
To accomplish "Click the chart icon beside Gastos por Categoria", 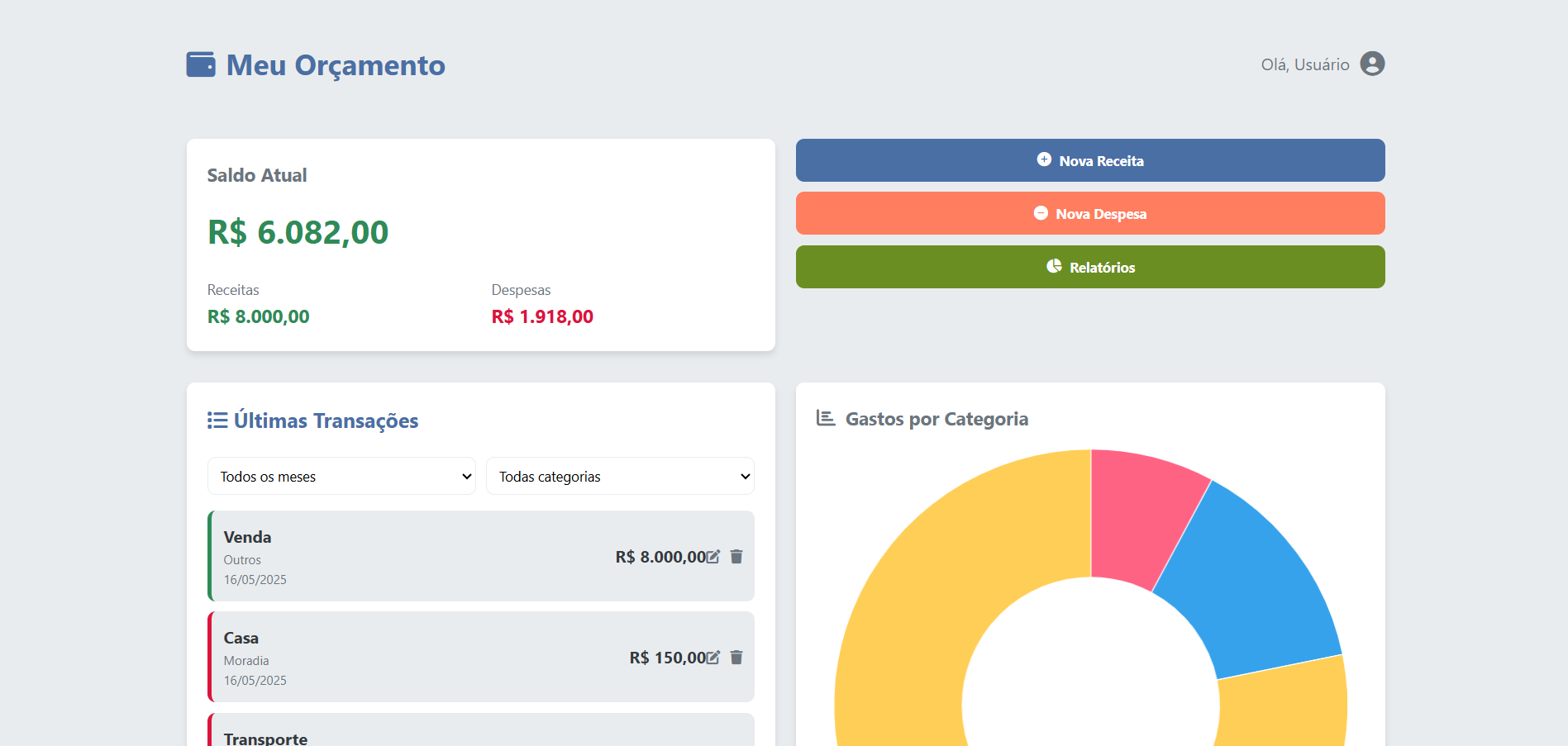I will coord(826,418).
